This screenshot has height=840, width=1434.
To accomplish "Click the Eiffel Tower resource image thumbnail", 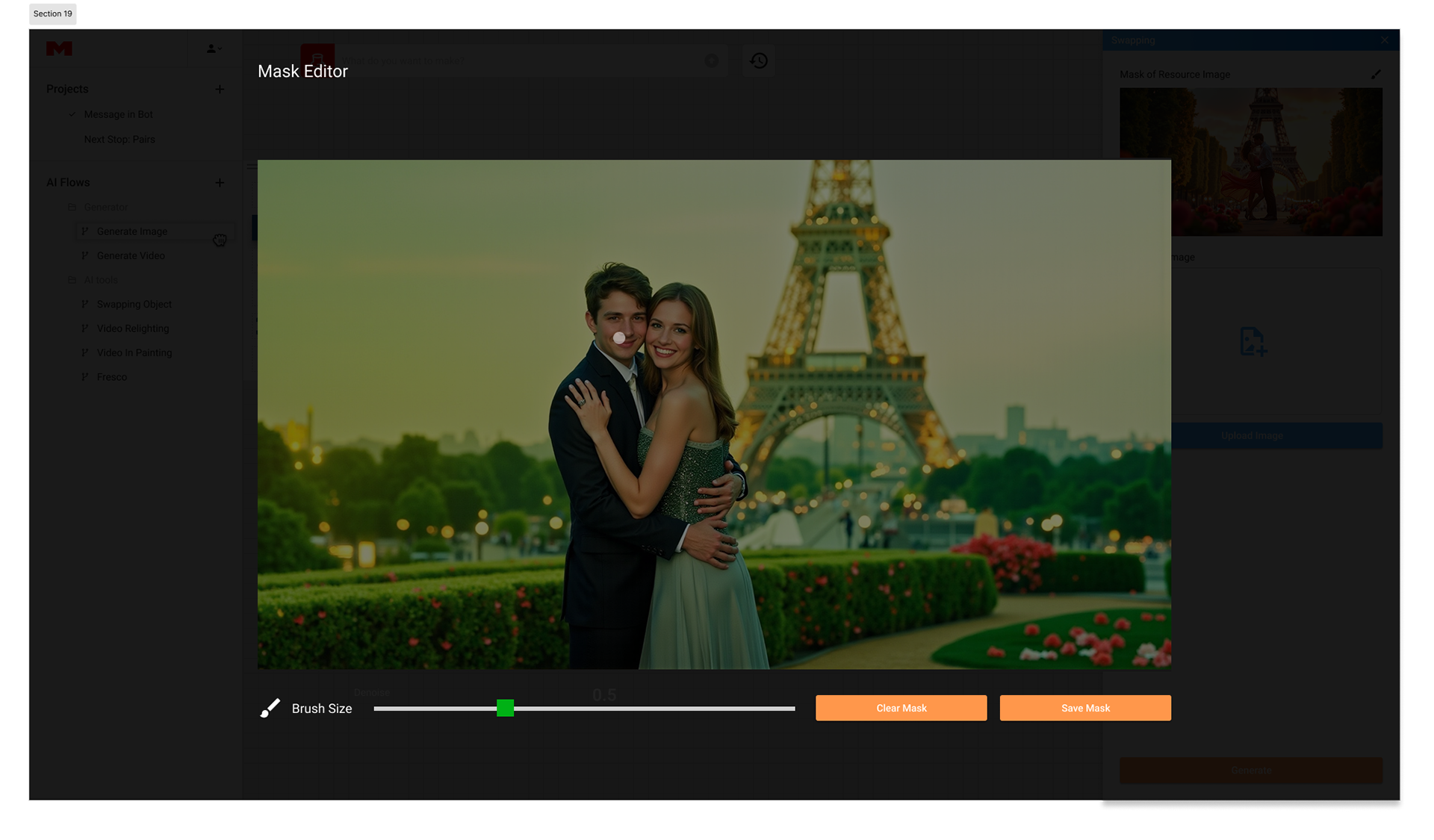I will point(1251,162).
